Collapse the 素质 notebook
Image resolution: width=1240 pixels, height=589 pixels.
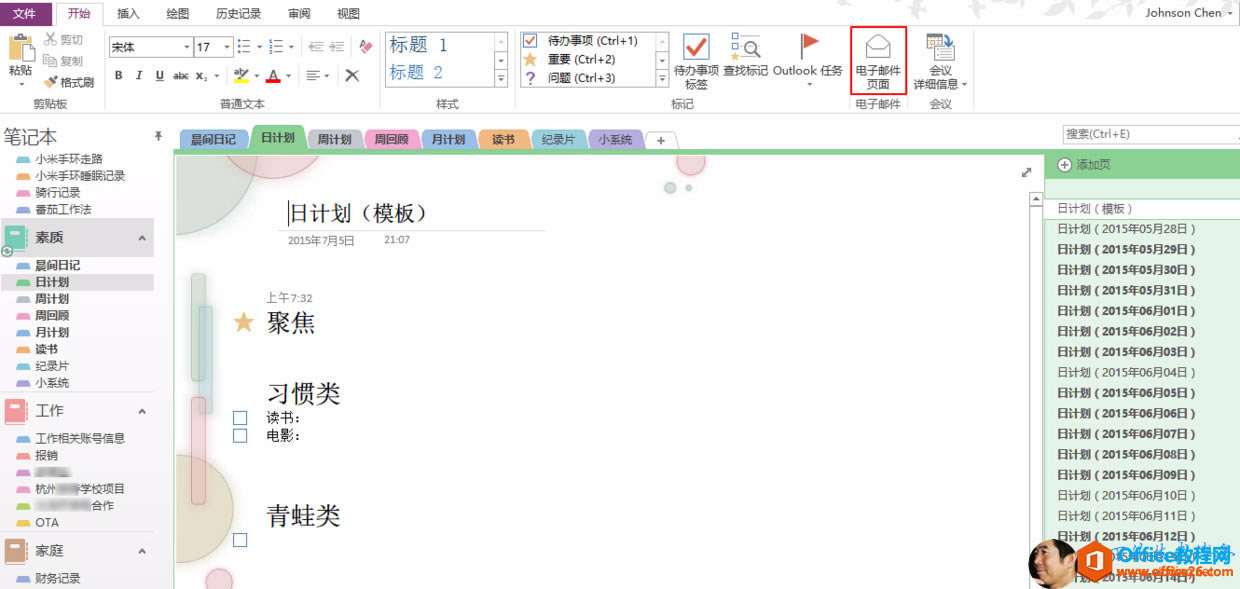pos(142,238)
